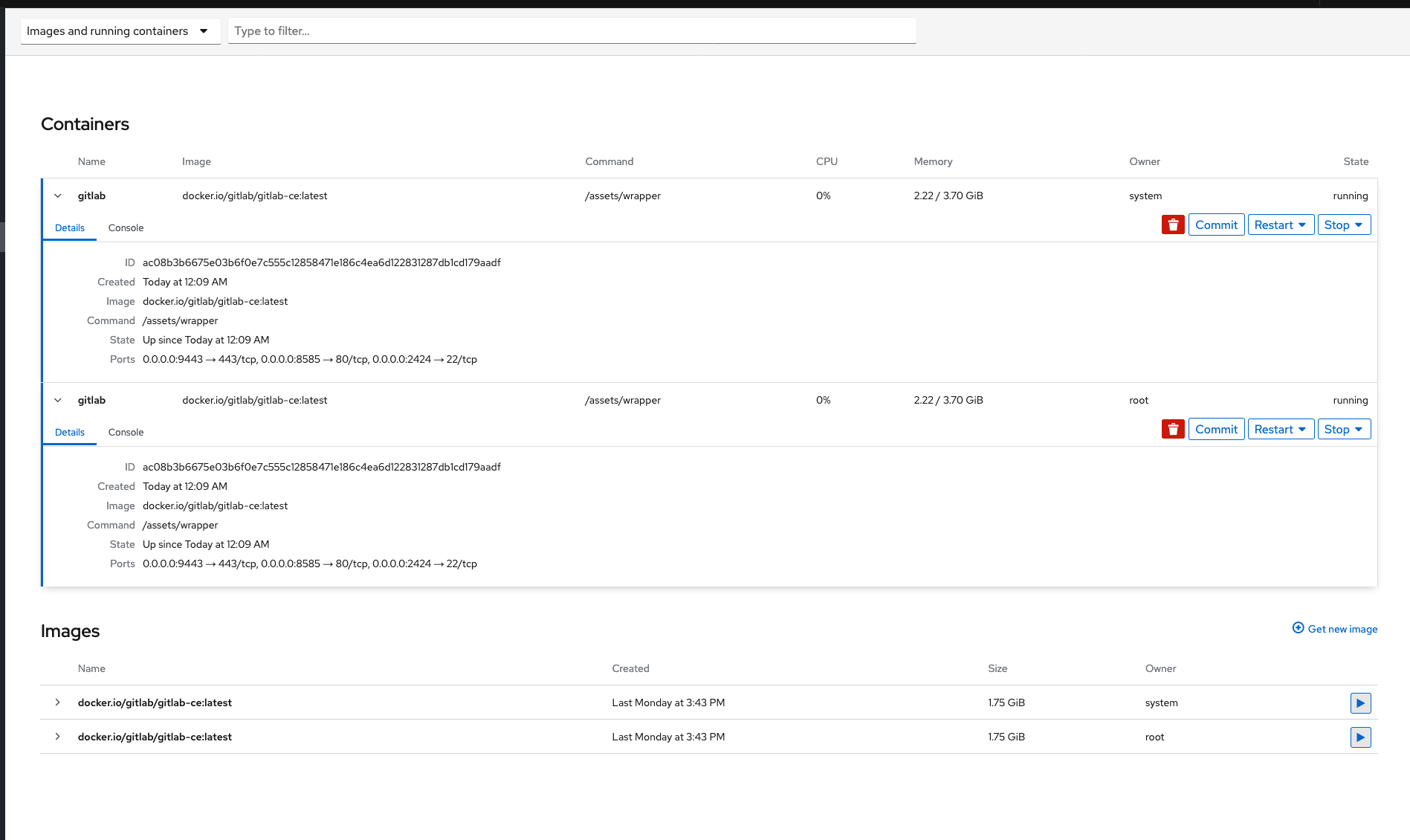Delete the root-owned gitlab container
This screenshot has width=1410, height=840.
point(1173,429)
